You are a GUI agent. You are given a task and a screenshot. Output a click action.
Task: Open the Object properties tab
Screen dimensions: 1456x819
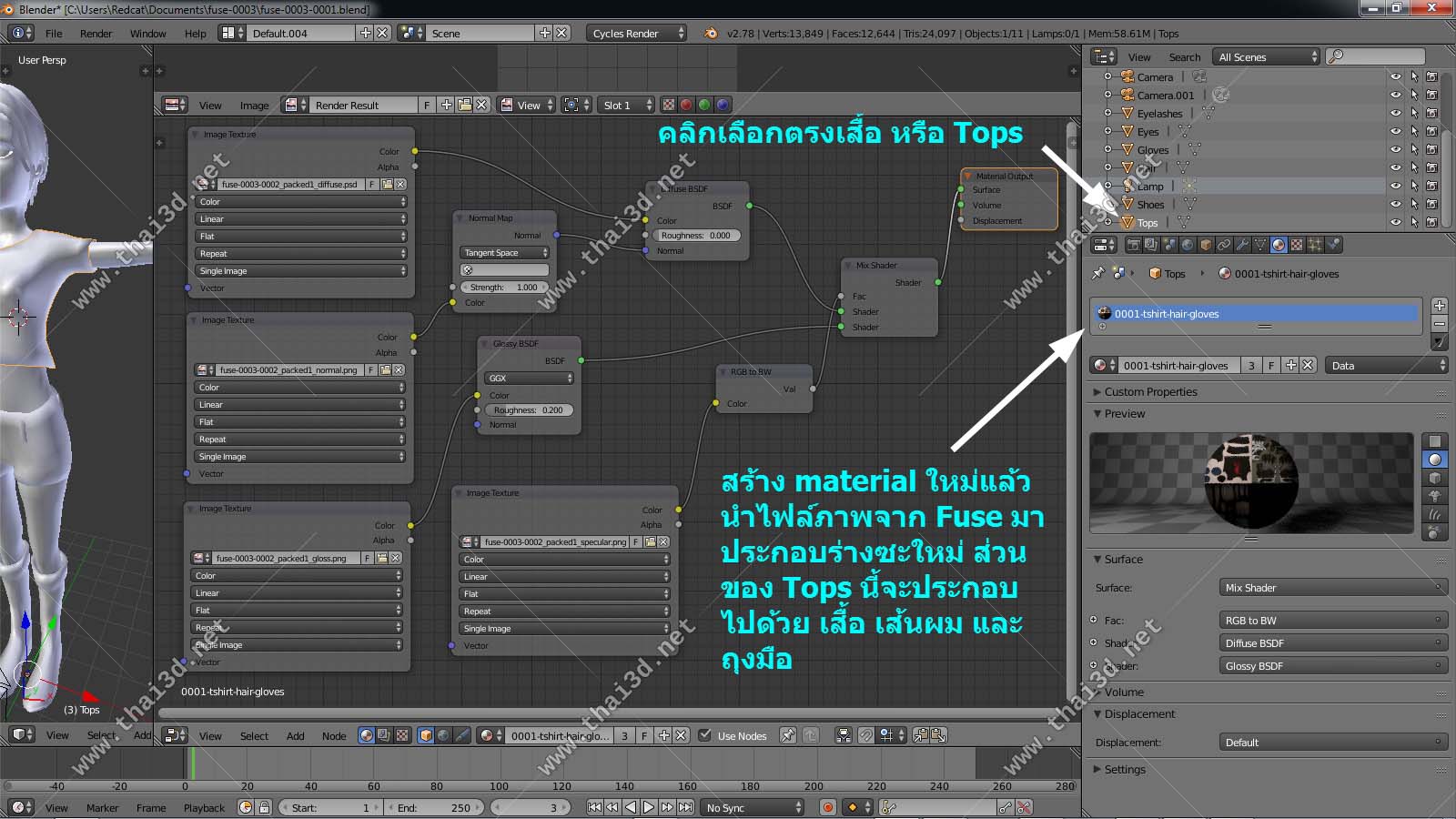pyautogui.click(x=1206, y=245)
